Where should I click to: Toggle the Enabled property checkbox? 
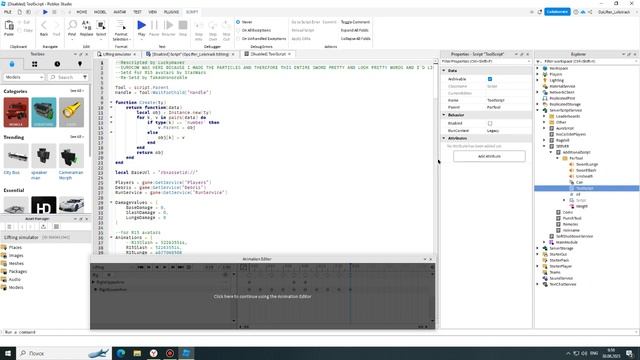pos(490,123)
